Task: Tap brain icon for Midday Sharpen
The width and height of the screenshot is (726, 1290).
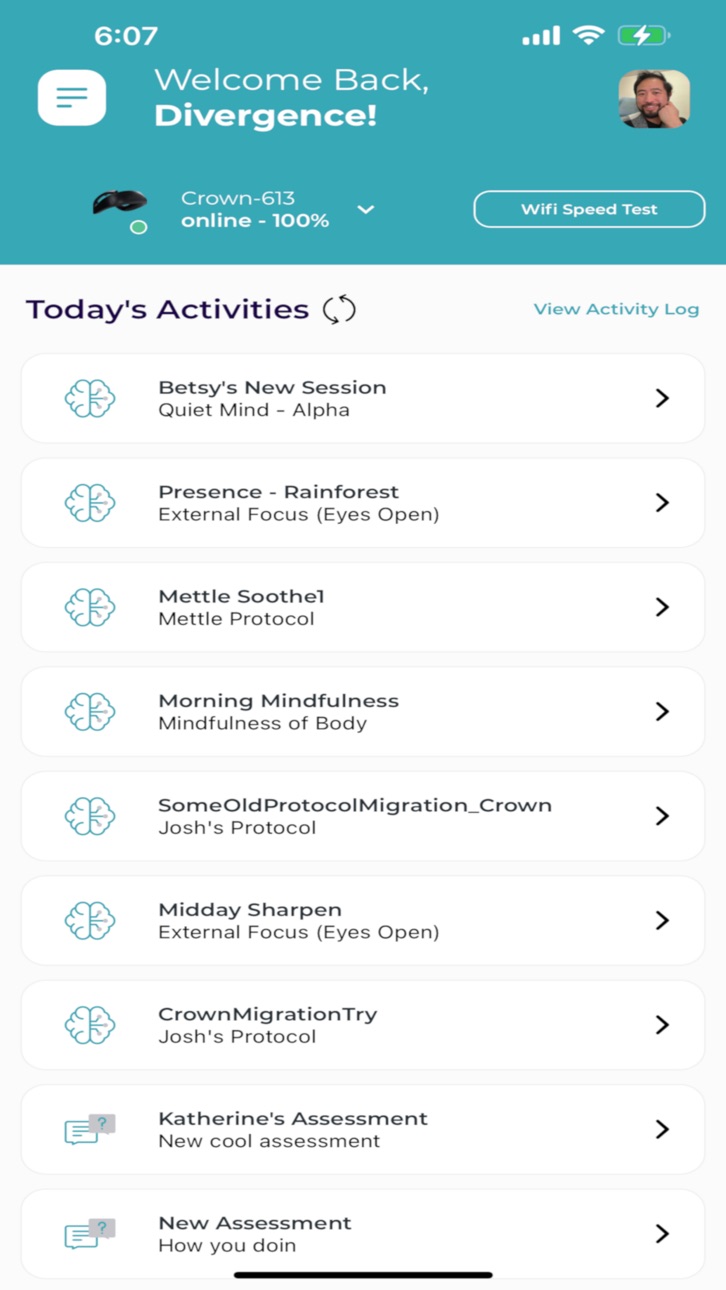Action: click(90, 921)
